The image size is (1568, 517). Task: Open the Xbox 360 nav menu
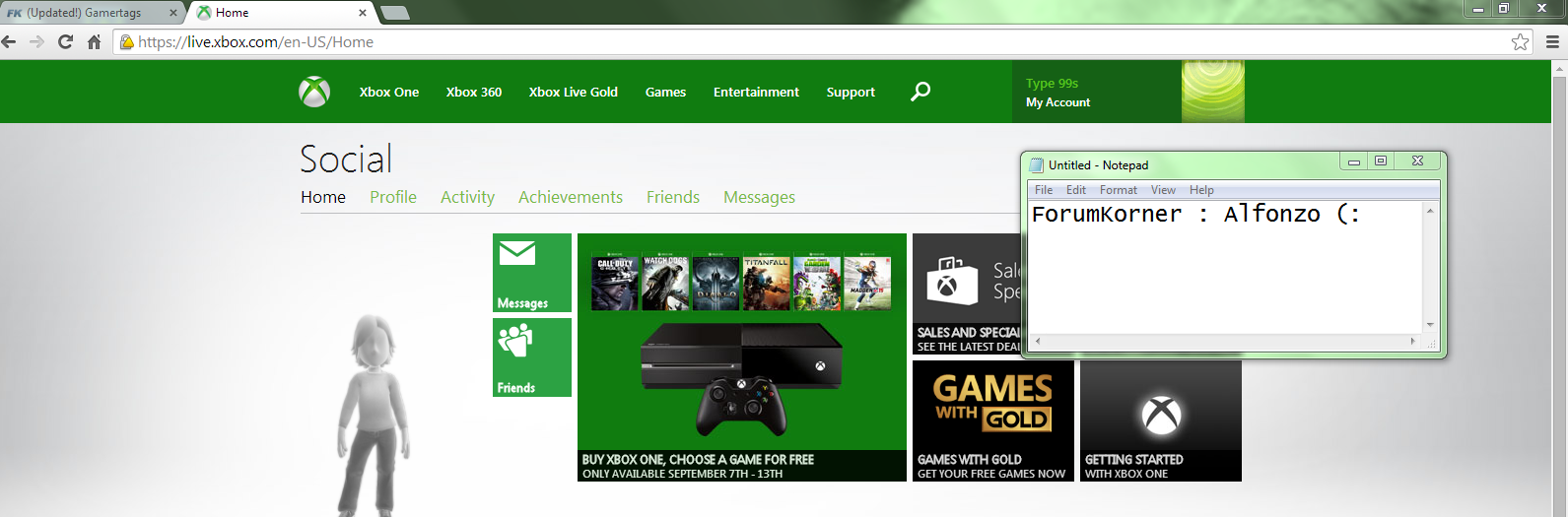(x=474, y=92)
